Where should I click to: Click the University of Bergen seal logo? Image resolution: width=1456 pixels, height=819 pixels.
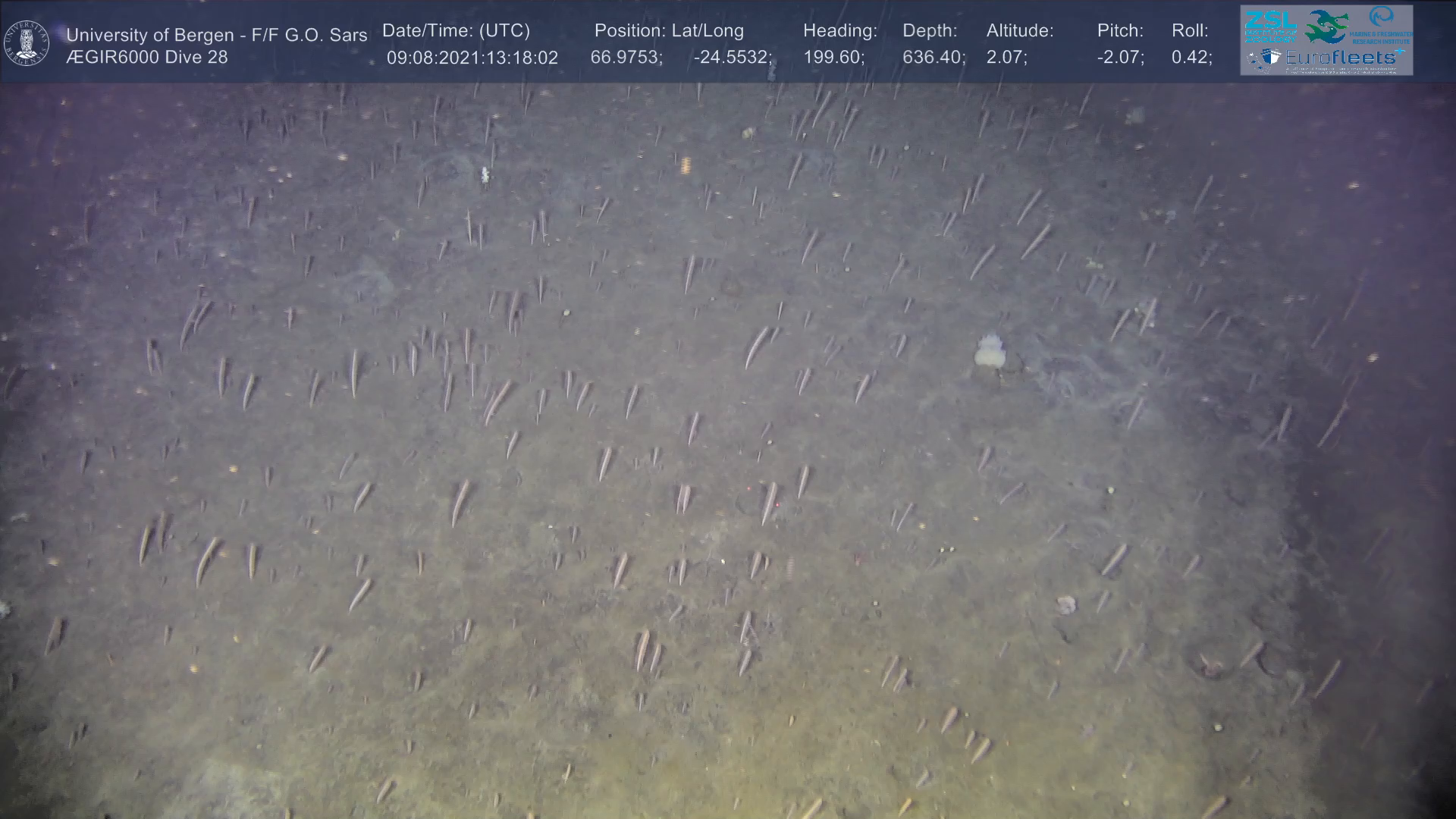(x=27, y=43)
